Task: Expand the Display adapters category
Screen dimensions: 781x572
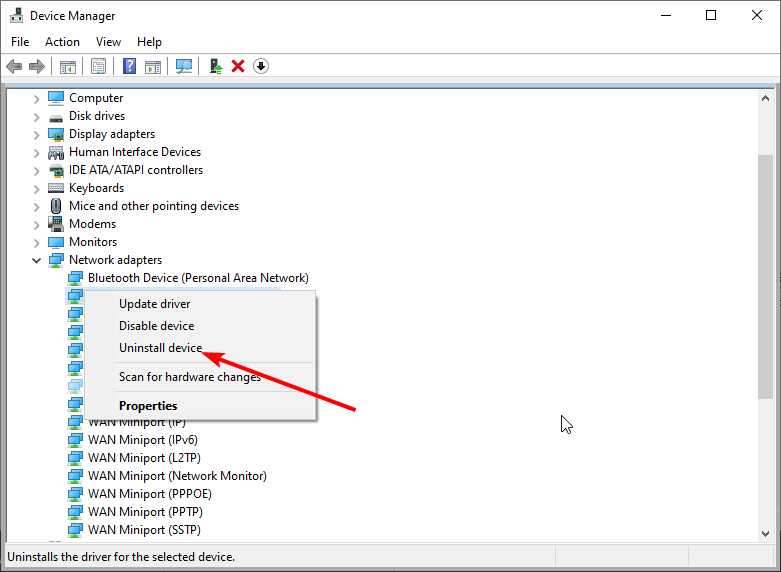Action: point(36,135)
